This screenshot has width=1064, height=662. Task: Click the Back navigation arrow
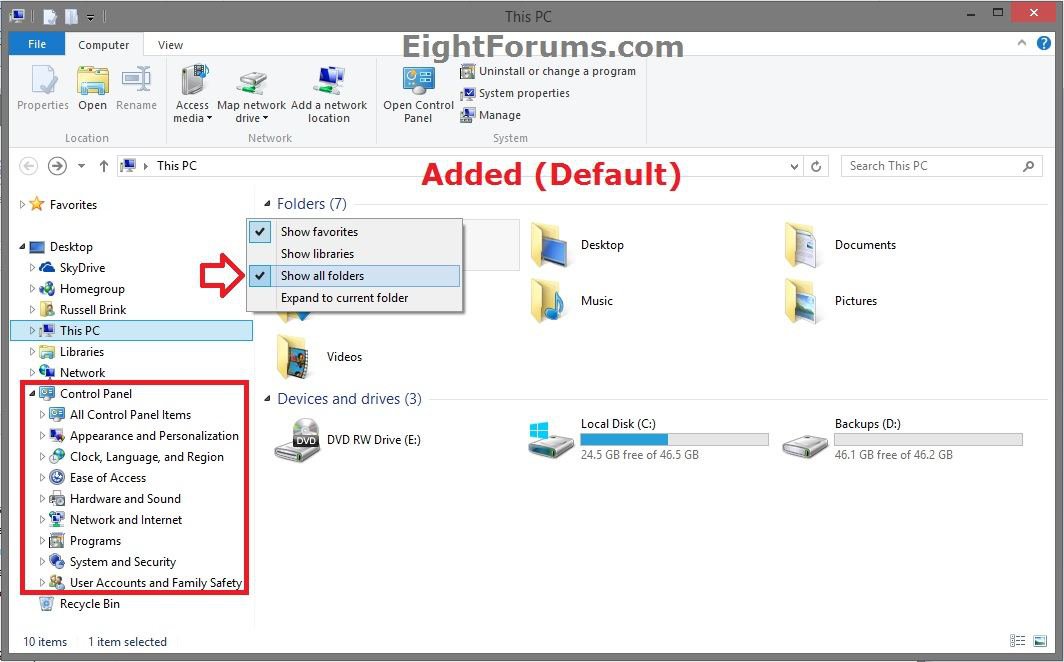28,166
